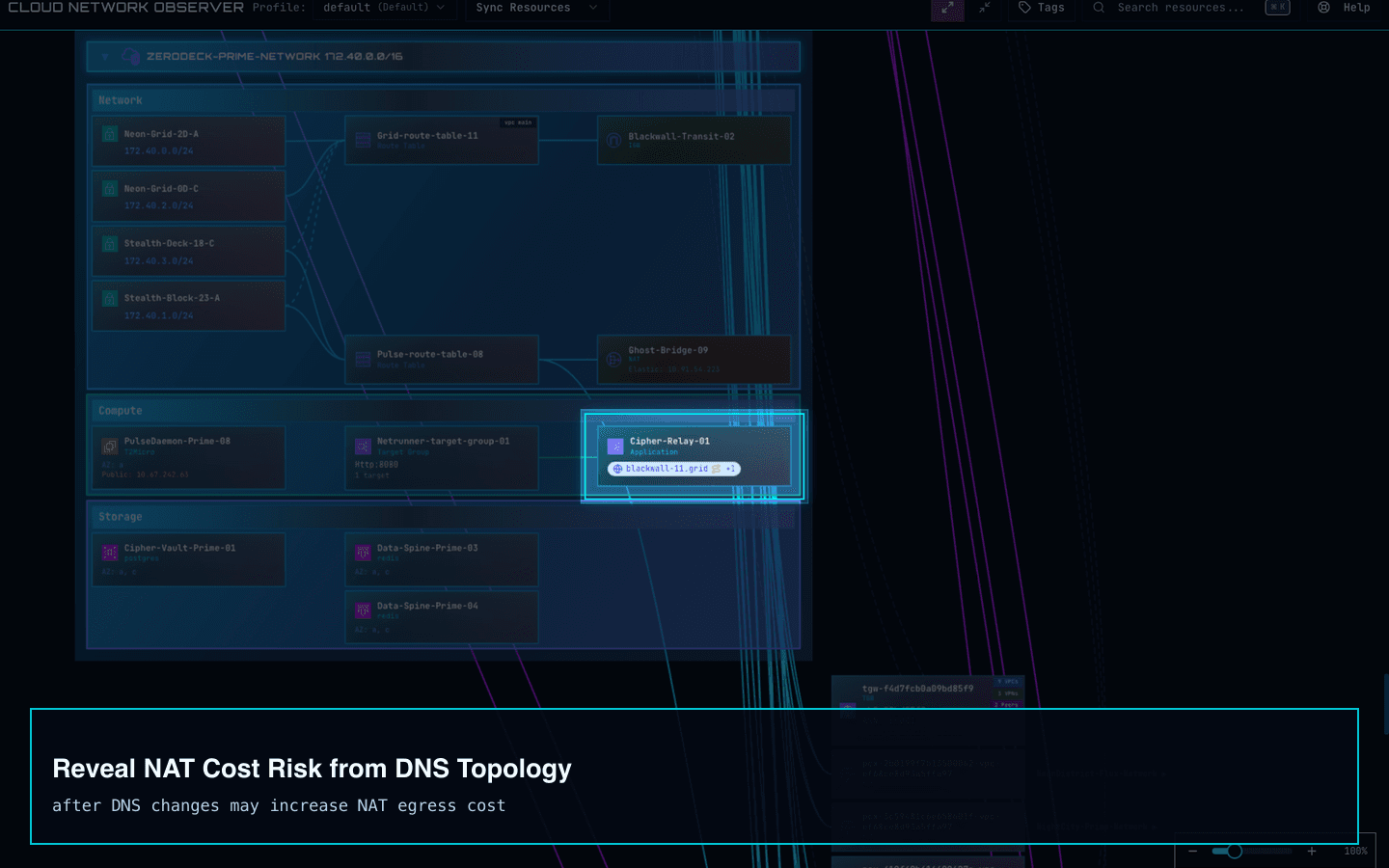The height and width of the screenshot is (868, 1389).
Task: Click the transit icon on Blackwall-Transit-02
Action: (614, 140)
